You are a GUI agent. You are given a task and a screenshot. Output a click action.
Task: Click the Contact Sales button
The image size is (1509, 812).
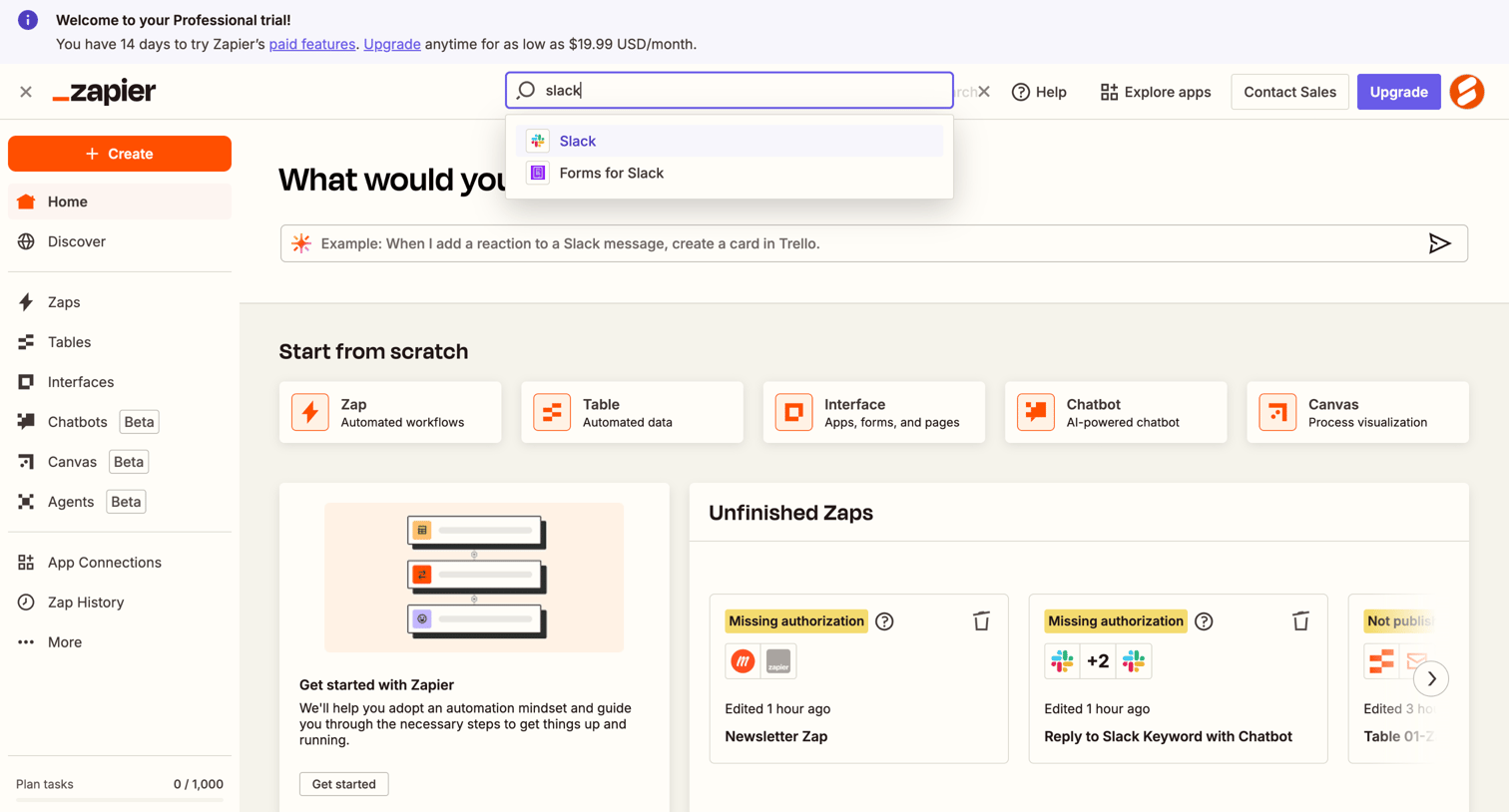pyautogui.click(x=1289, y=92)
